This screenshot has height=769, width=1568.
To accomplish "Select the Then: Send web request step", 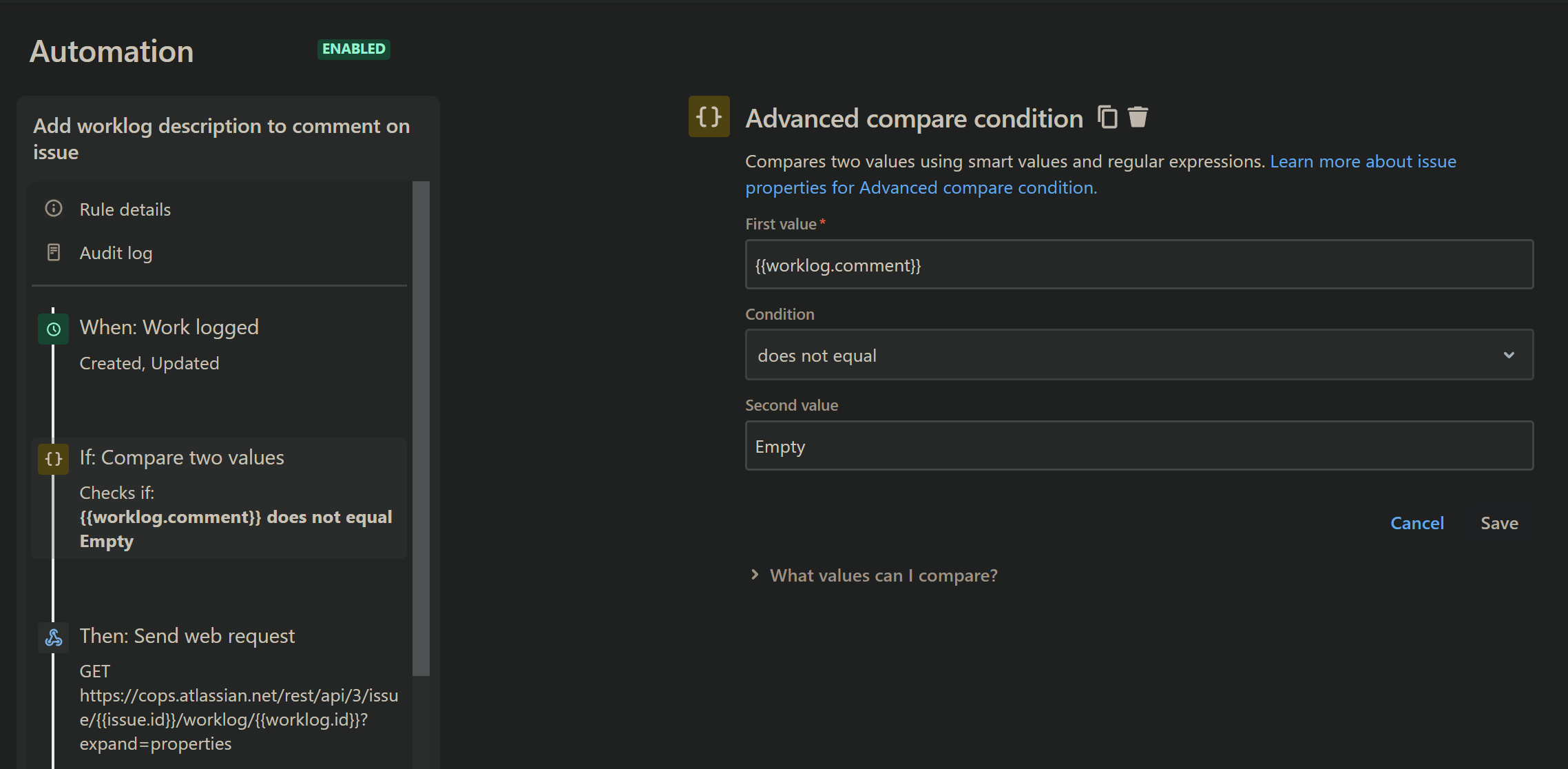I will click(187, 636).
